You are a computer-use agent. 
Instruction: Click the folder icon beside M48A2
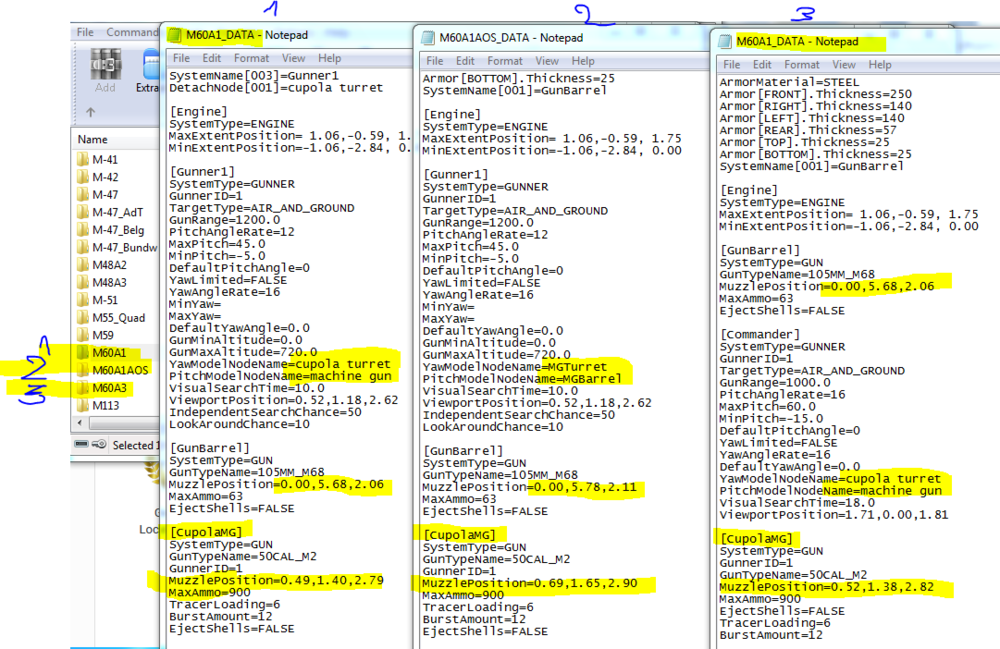coord(83,265)
